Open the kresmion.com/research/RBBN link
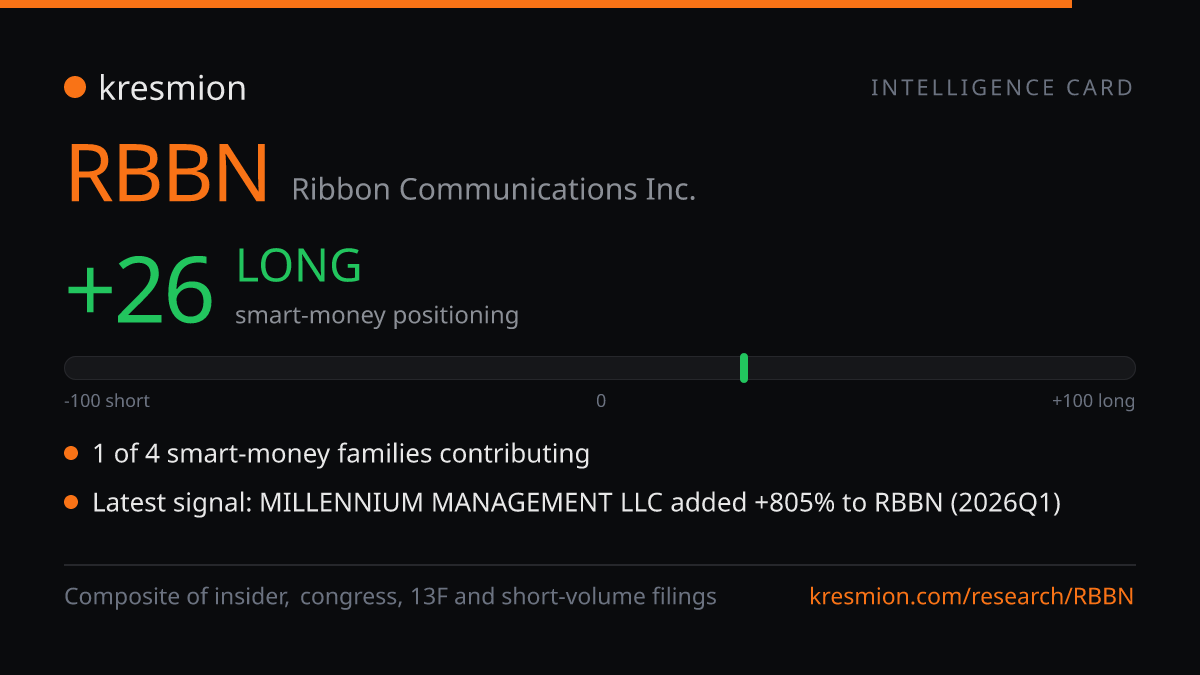This screenshot has width=1200, height=675. click(972, 597)
